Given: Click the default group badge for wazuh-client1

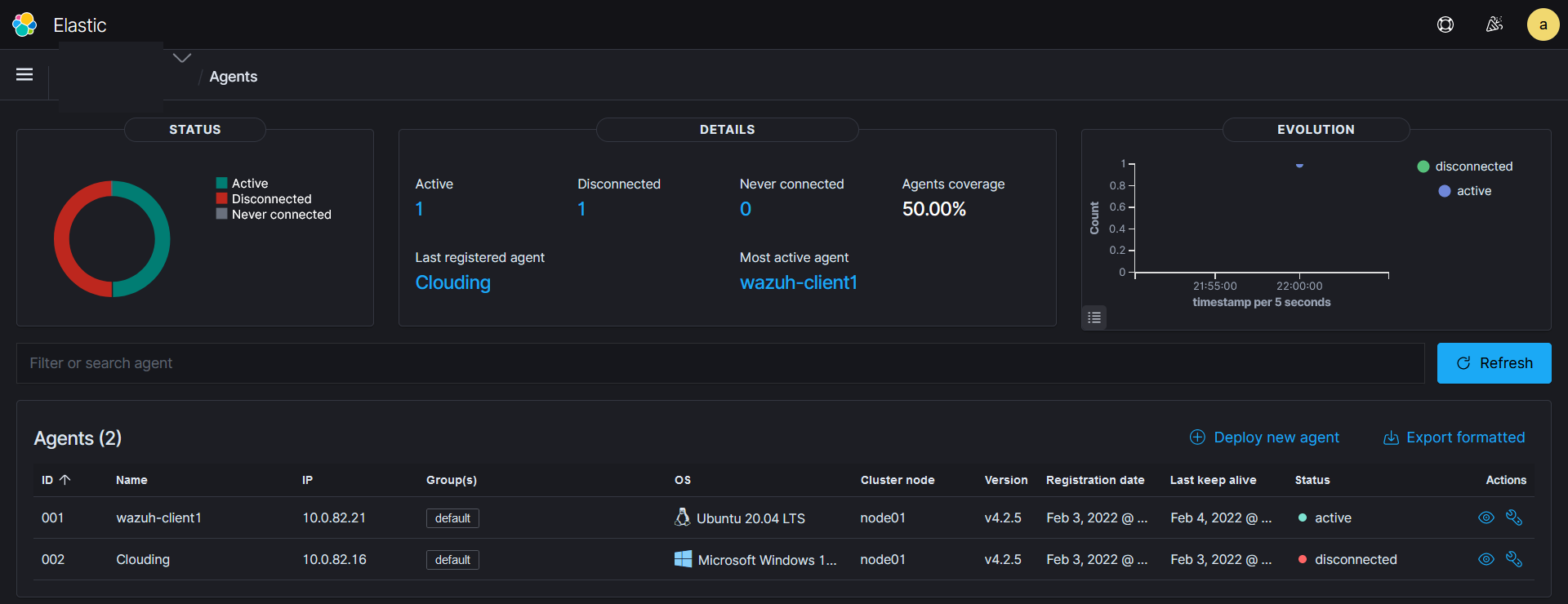Looking at the screenshot, I should point(452,518).
